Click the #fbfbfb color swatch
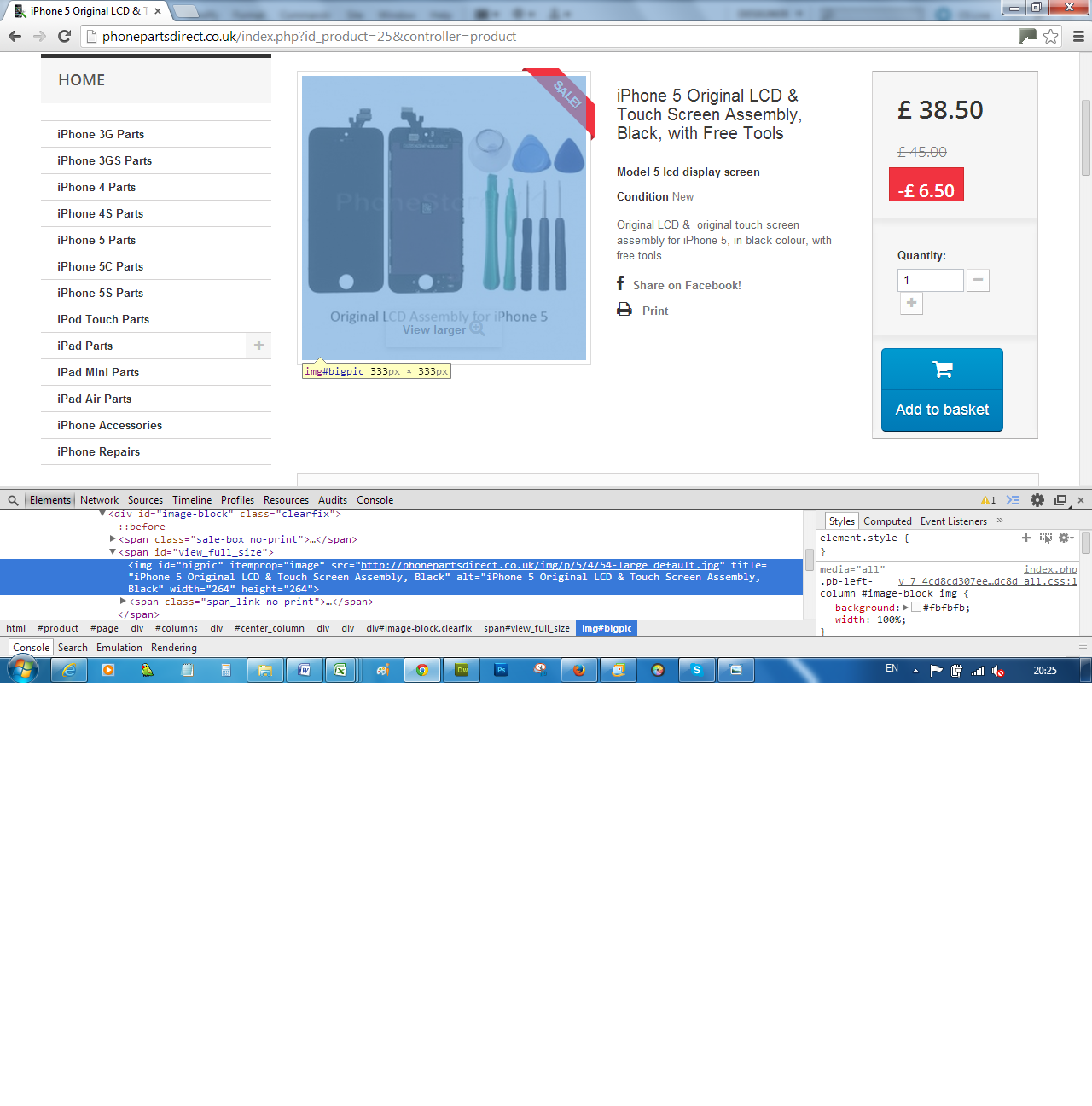This screenshot has width=1092, height=1106. point(916,608)
